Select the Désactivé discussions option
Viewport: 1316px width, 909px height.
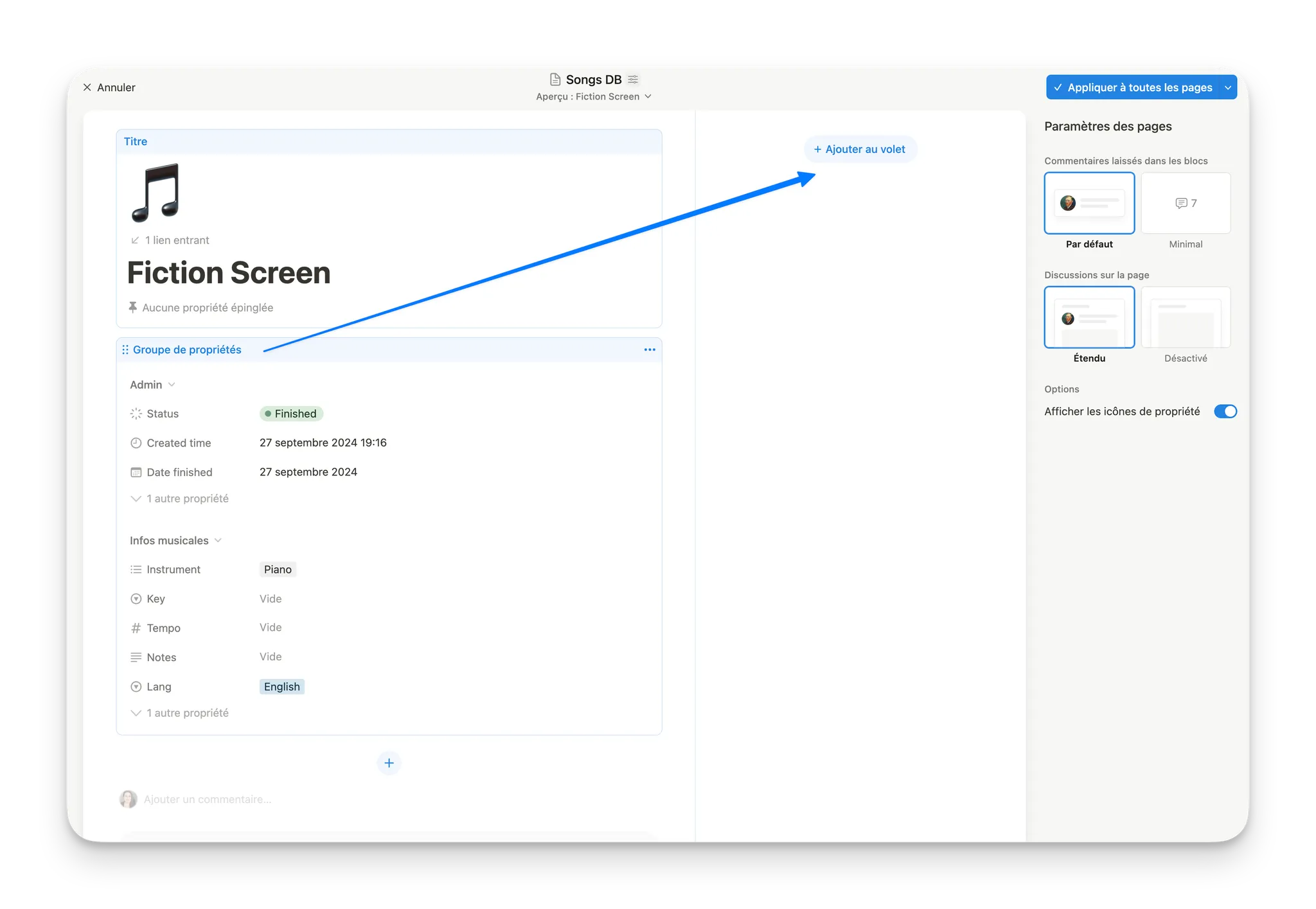point(1186,317)
